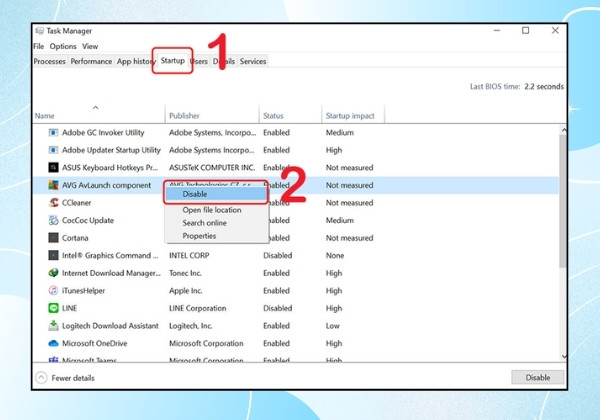Switch to the Services tab
Viewport: 600px width, 420px height.
253,61
